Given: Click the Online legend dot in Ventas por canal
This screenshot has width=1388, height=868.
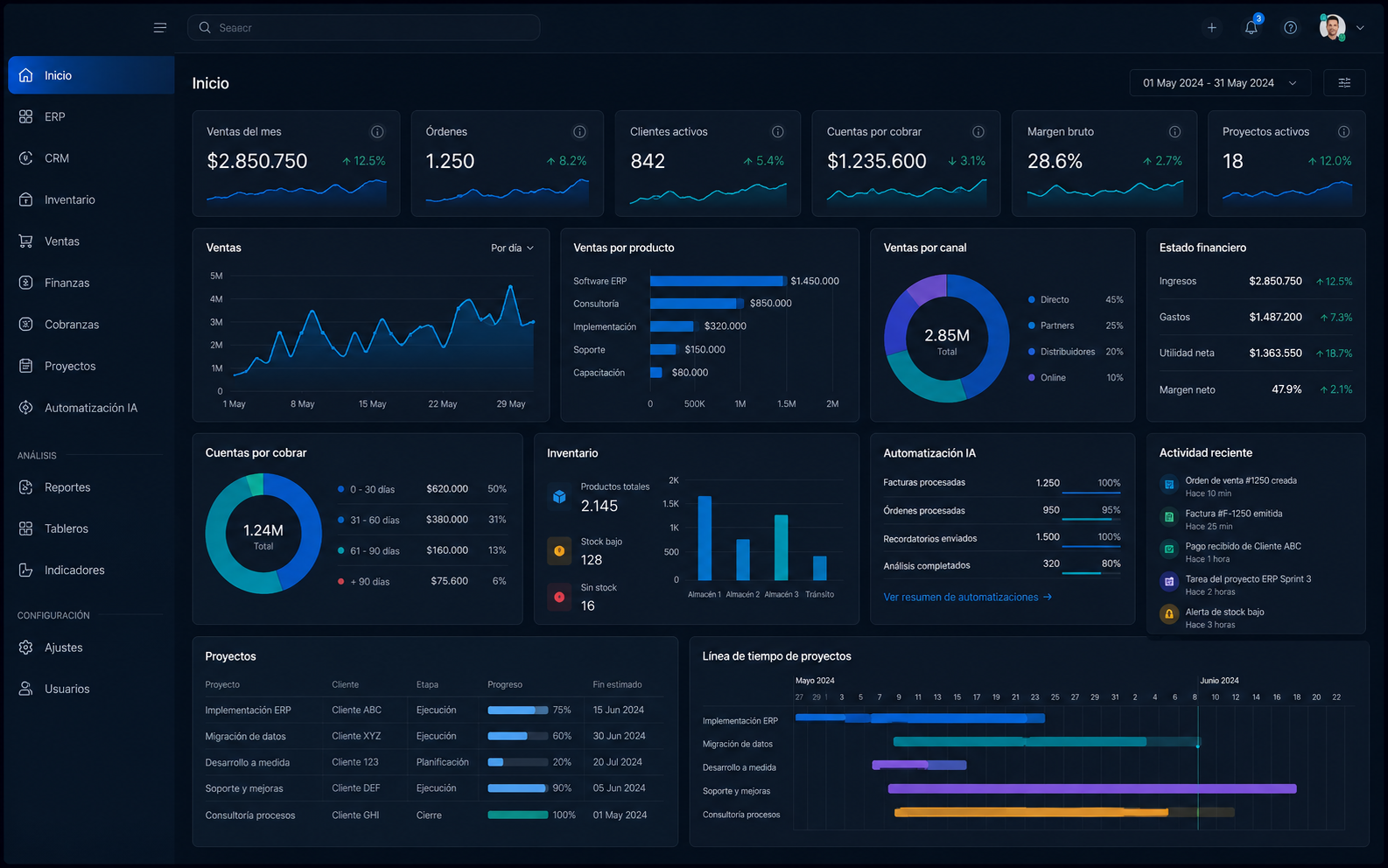Looking at the screenshot, I should coord(1032,378).
